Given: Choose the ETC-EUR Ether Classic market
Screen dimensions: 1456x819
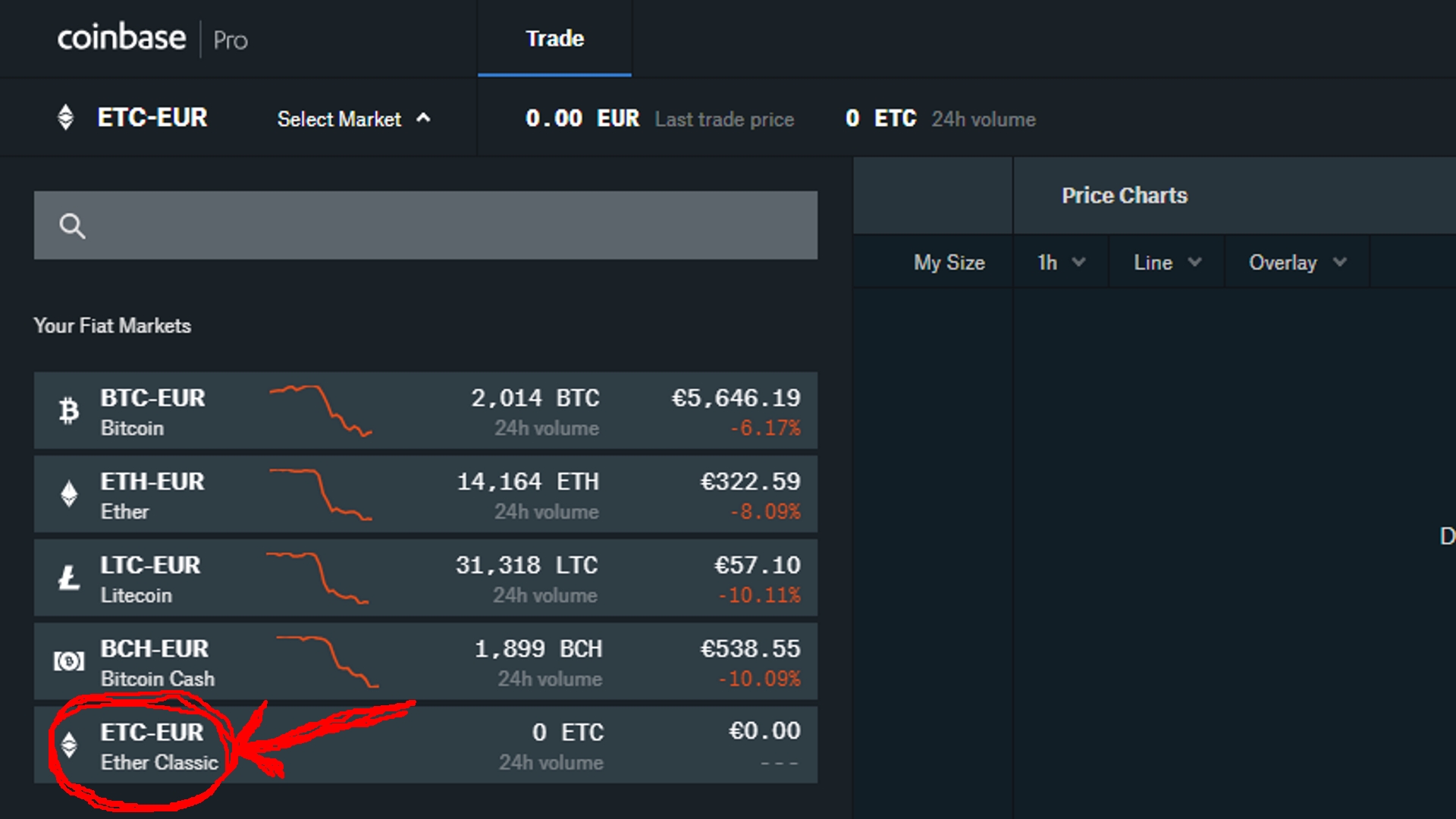Looking at the screenshot, I should (x=425, y=745).
